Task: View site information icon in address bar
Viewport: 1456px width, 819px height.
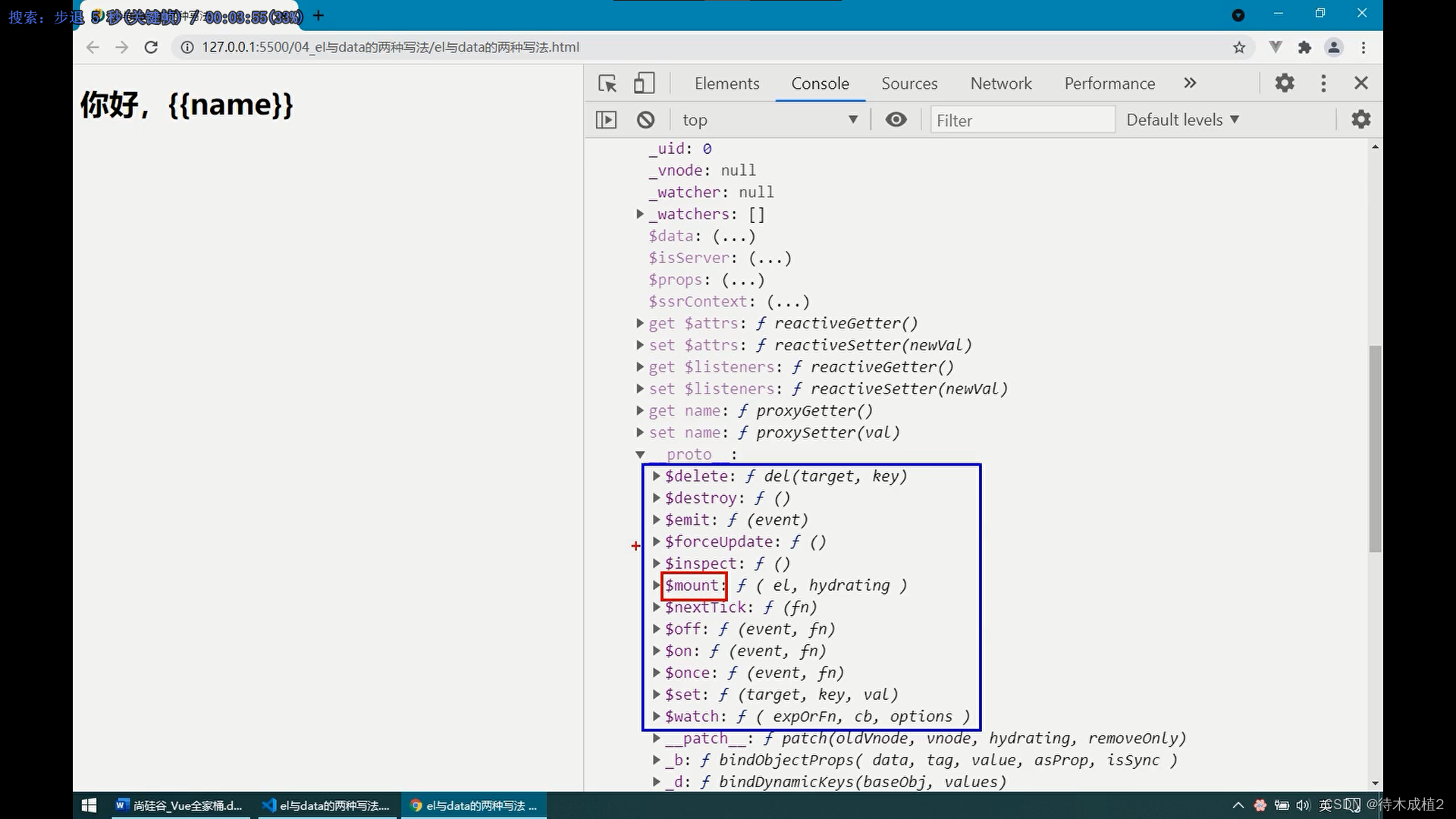Action: click(187, 47)
